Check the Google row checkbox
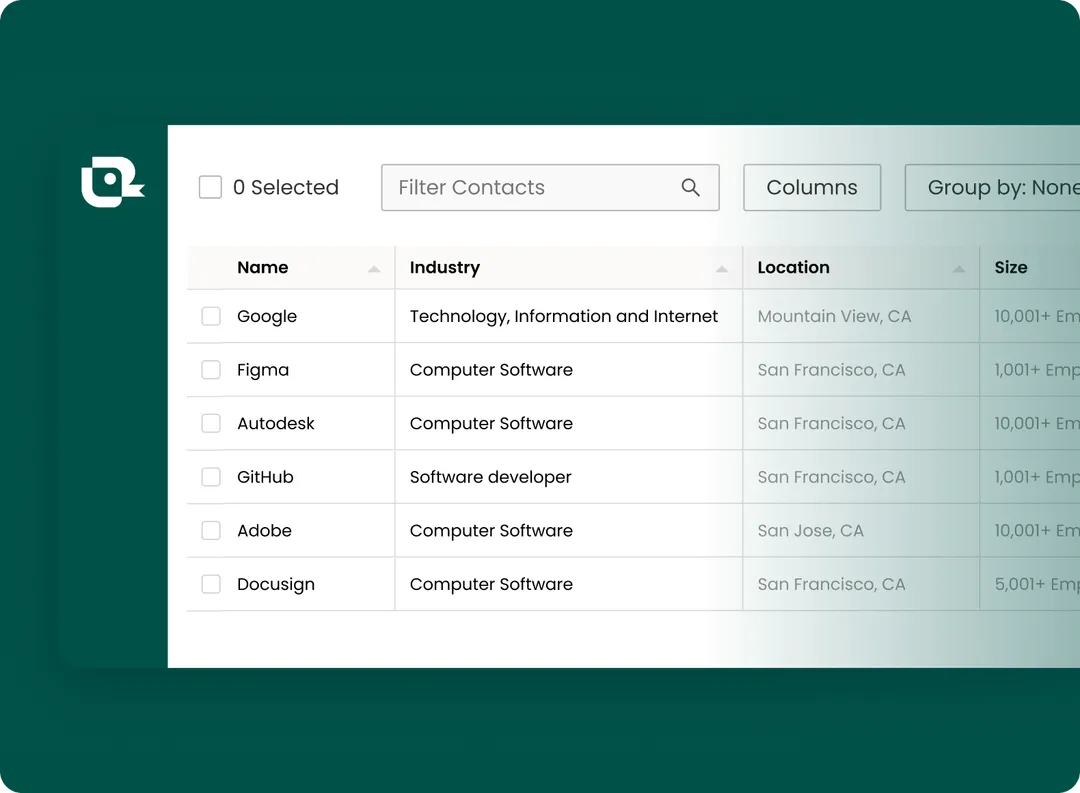1080x793 pixels. 211,316
